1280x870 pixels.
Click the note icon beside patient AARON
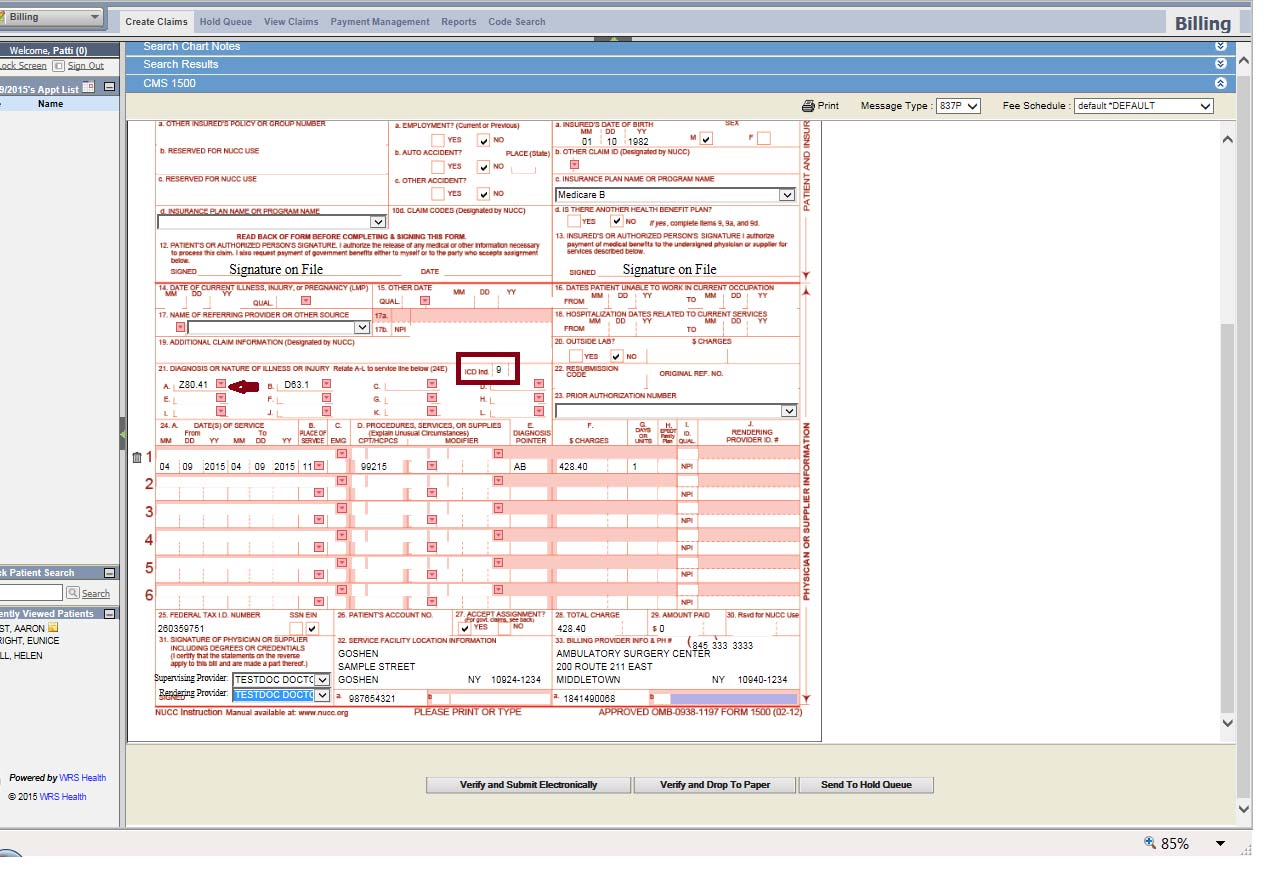[x=52, y=628]
